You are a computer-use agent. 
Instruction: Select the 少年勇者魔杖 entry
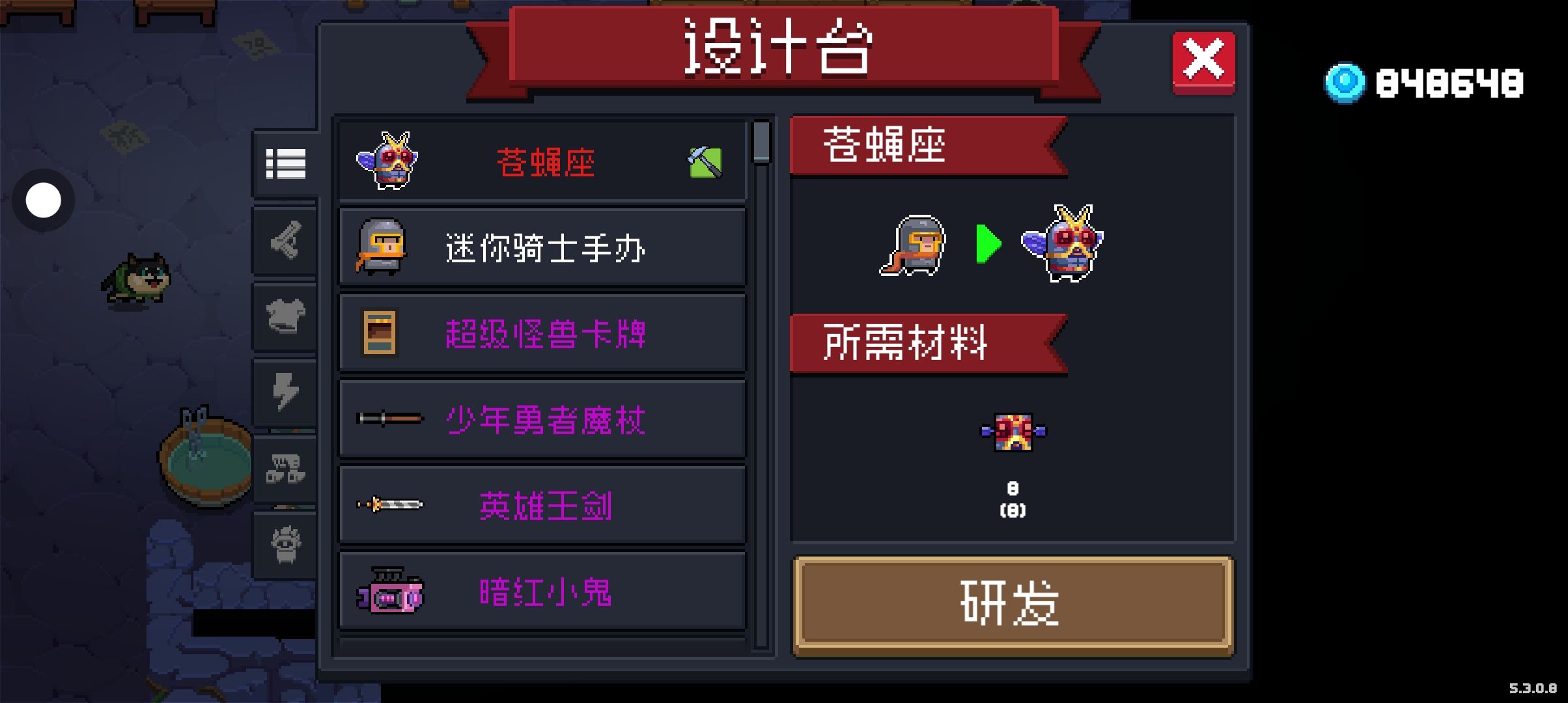[x=542, y=419]
